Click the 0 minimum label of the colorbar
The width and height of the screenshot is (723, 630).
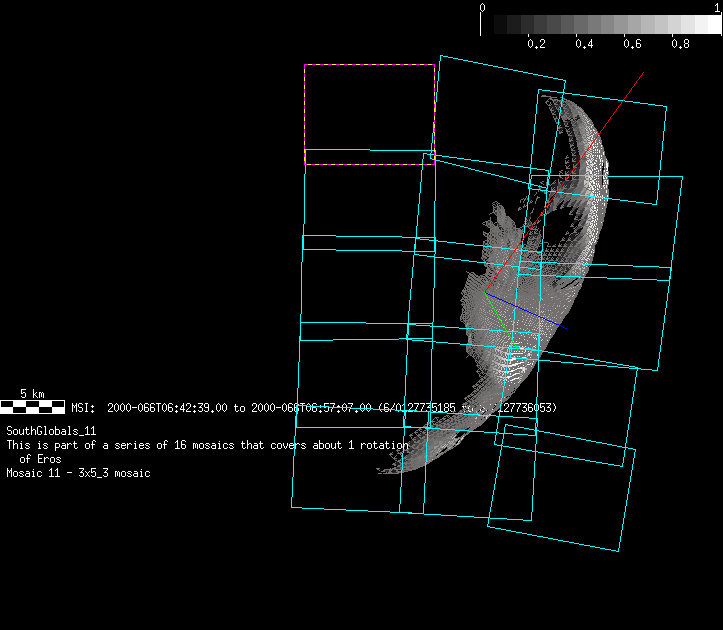click(x=483, y=8)
